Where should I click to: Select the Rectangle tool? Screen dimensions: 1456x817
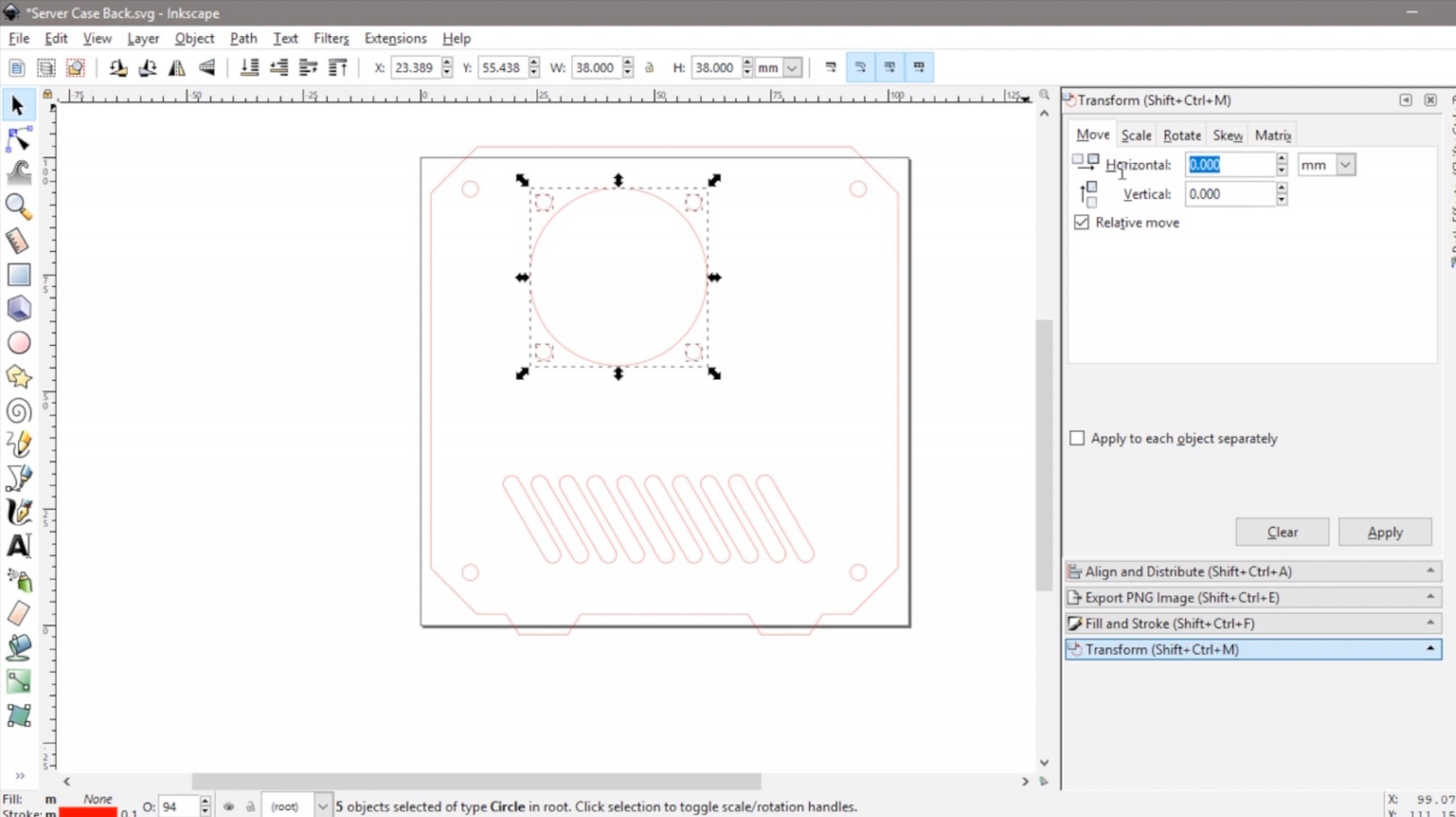click(18, 275)
